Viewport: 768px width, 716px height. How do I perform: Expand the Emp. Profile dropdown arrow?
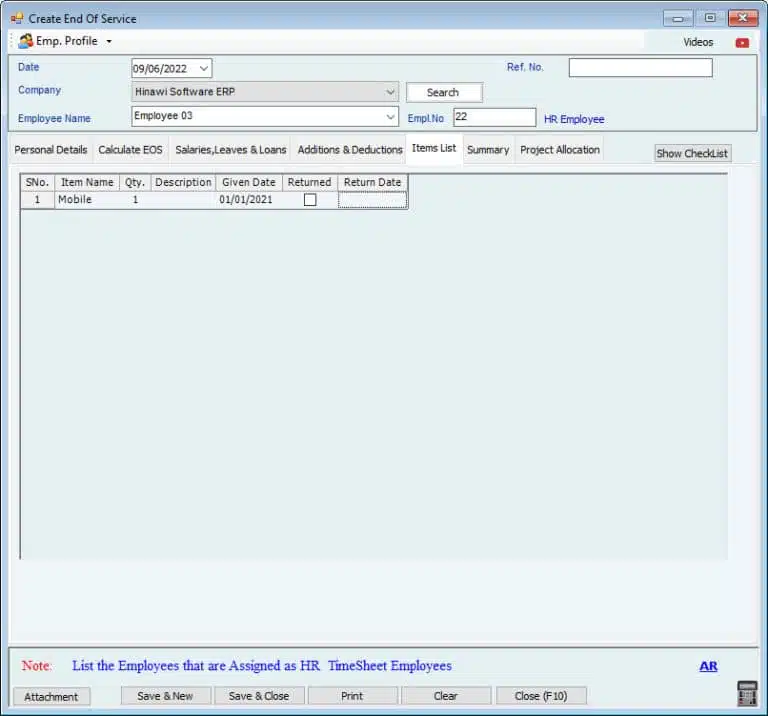pyautogui.click(x=109, y=42)
